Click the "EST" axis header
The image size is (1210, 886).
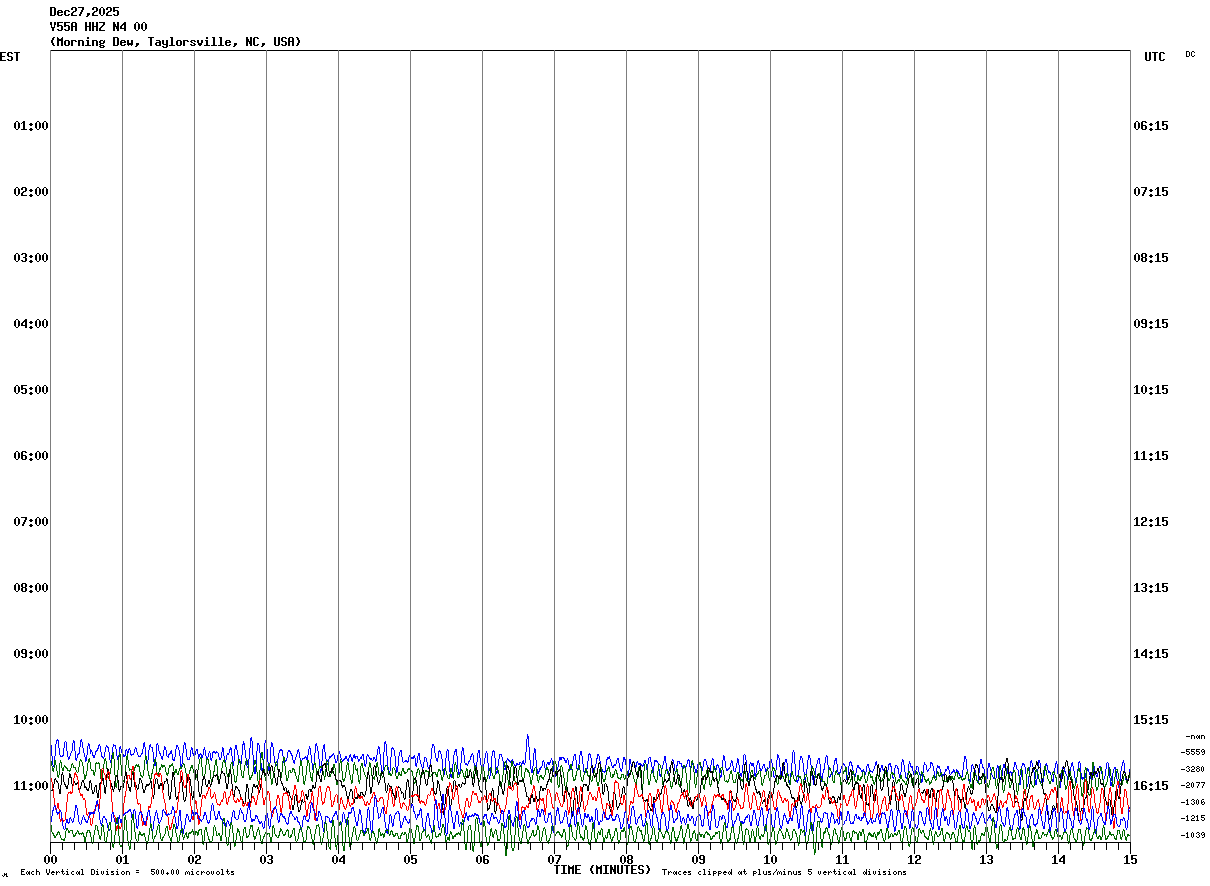tap(10, 57)
